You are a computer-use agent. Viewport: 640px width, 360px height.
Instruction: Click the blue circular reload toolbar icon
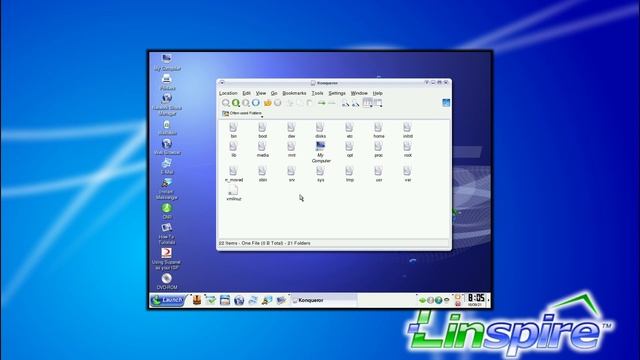point(256,103)
